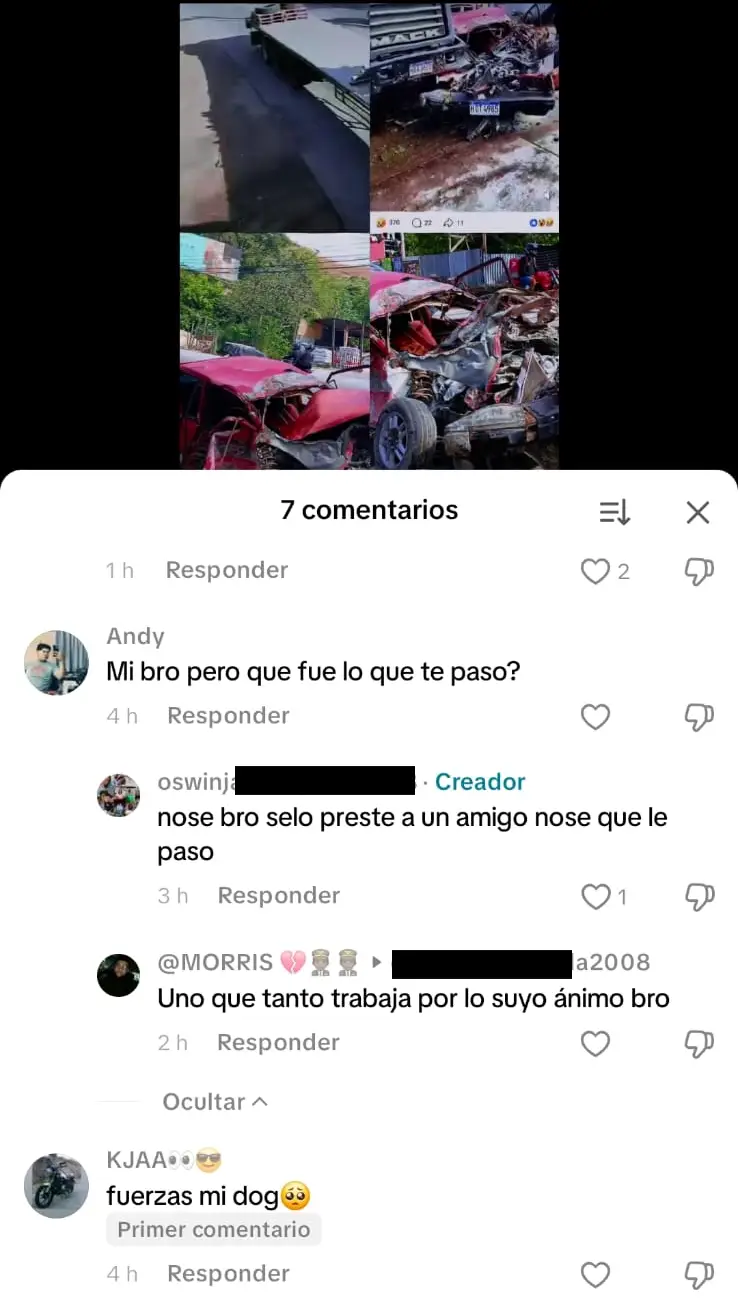Image resolution: width=738 pixels, height=1302 pixels.
Task: Reply to Andy's comment
Action: (228, 716)
